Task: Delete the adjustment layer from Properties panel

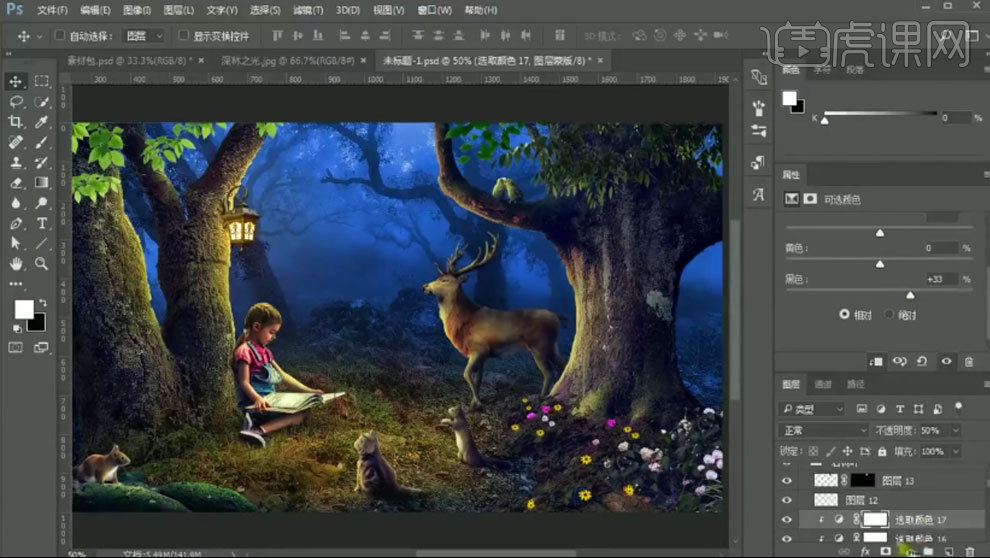Action: coord(969,362)
